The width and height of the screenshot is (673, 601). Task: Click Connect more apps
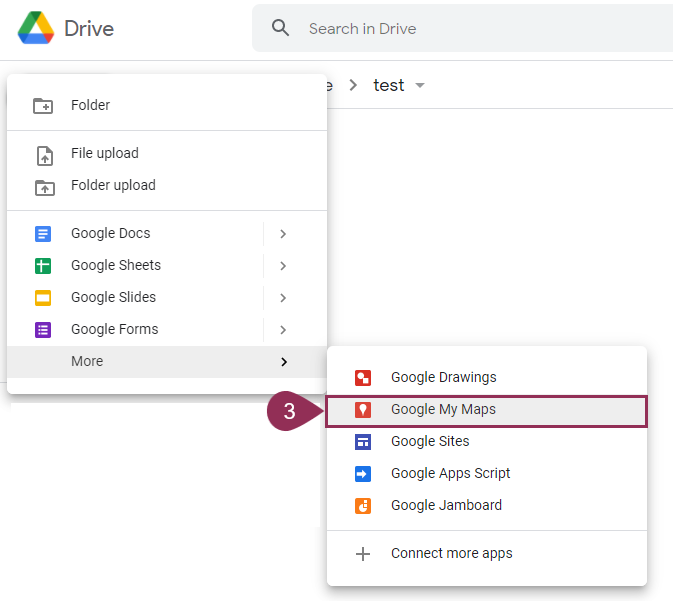click(451, 554)
